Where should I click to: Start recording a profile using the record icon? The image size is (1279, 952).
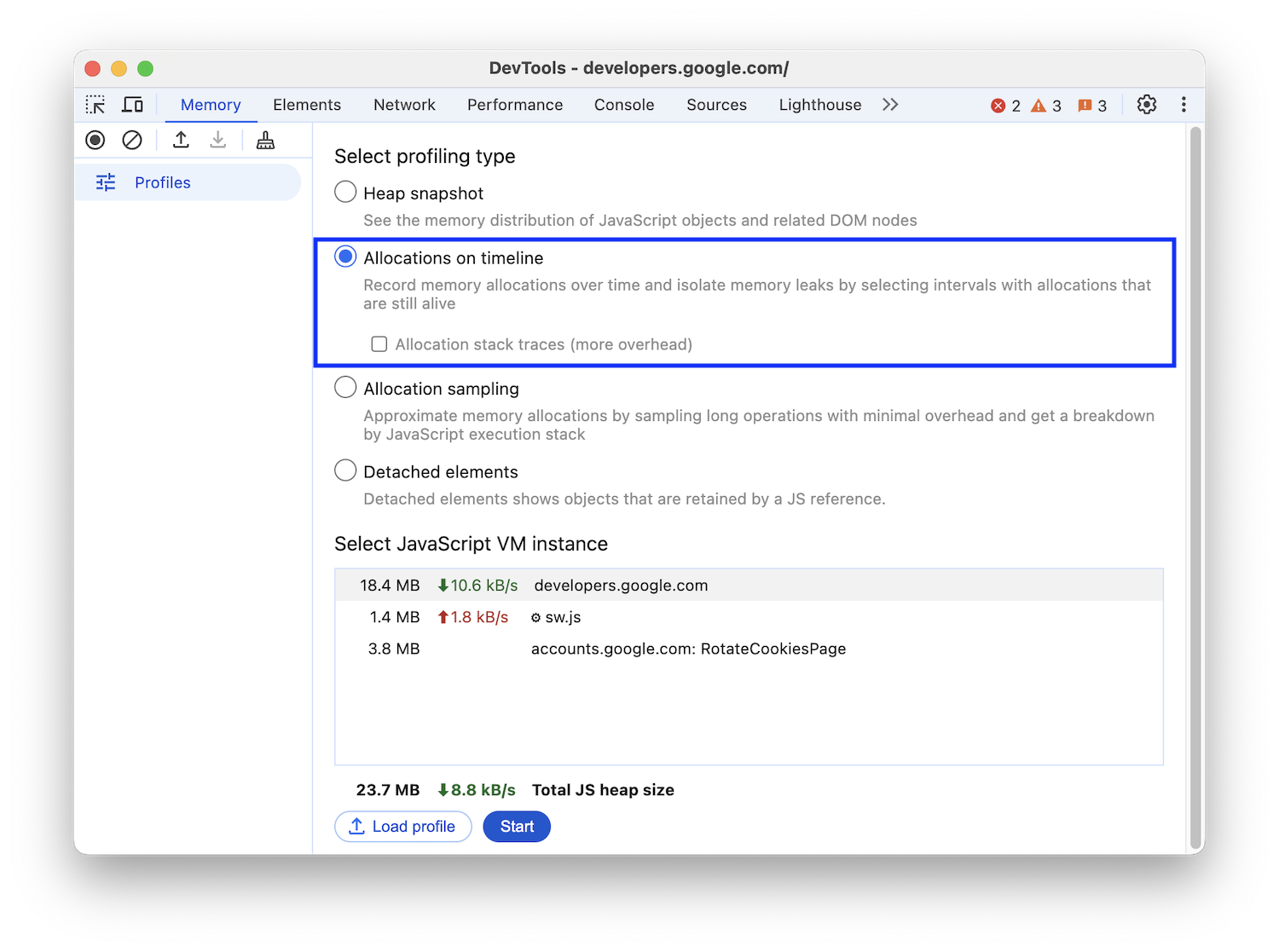95,140
